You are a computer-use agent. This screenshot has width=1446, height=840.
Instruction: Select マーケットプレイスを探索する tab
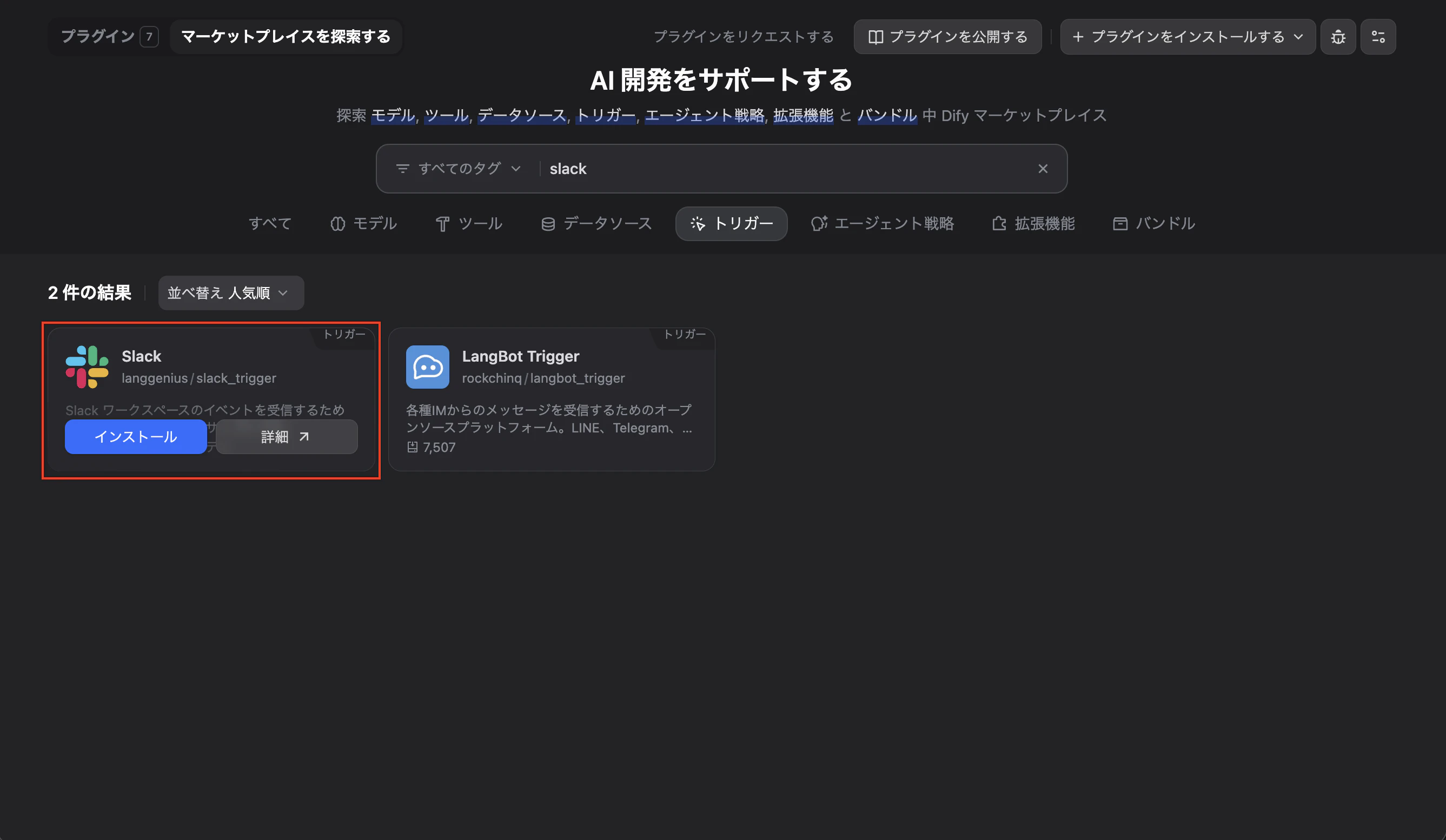286,37
